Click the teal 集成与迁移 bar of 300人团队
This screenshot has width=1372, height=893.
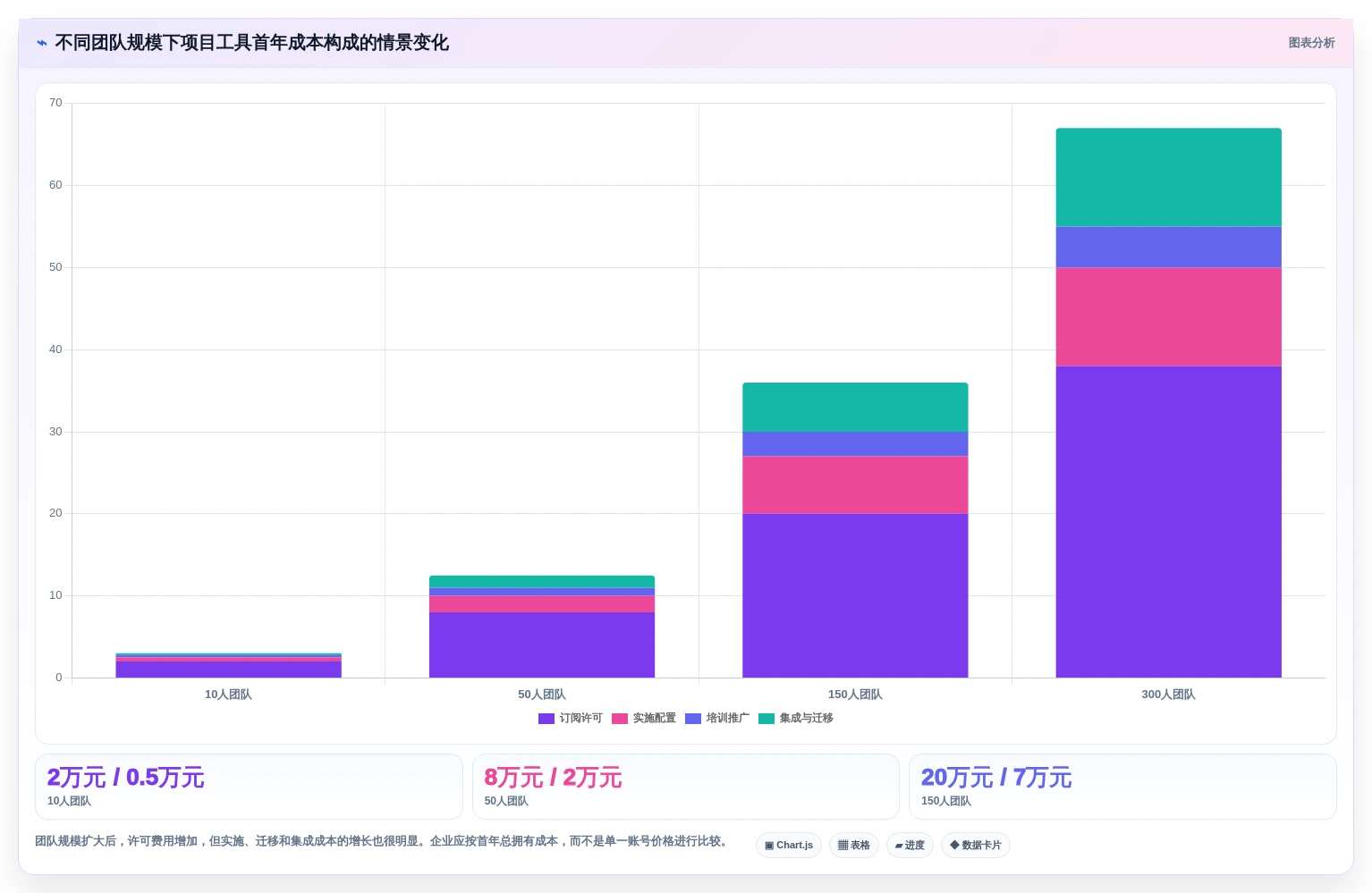pos(1168,178)
